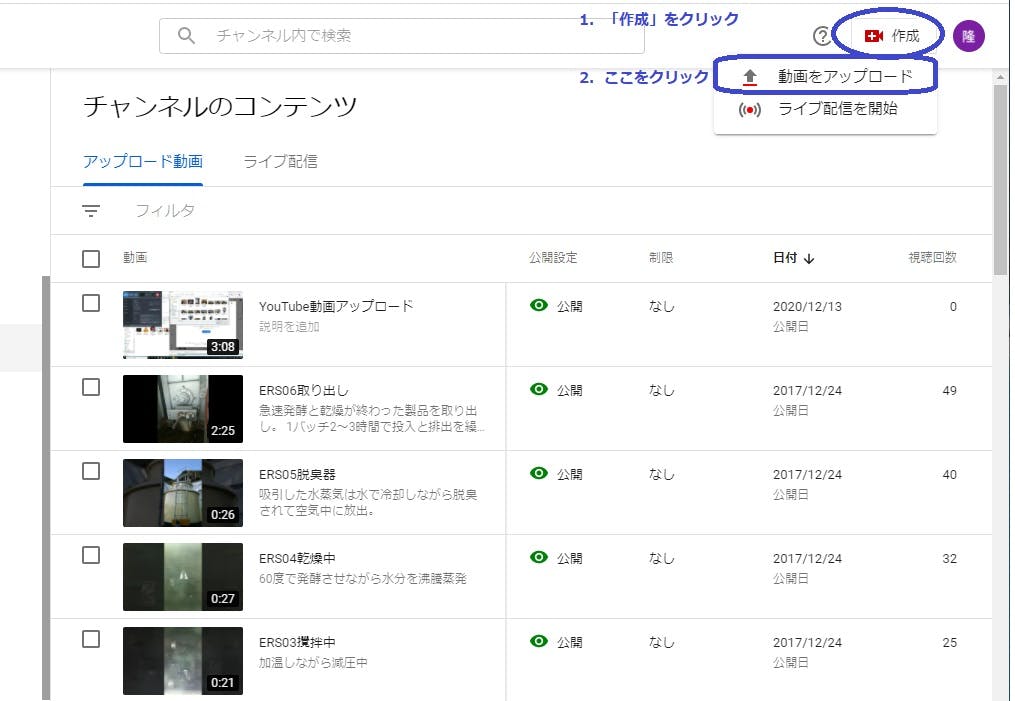Click the help question mark icon
Screen dimensions: 1015x701
click(x=822, y=36)
